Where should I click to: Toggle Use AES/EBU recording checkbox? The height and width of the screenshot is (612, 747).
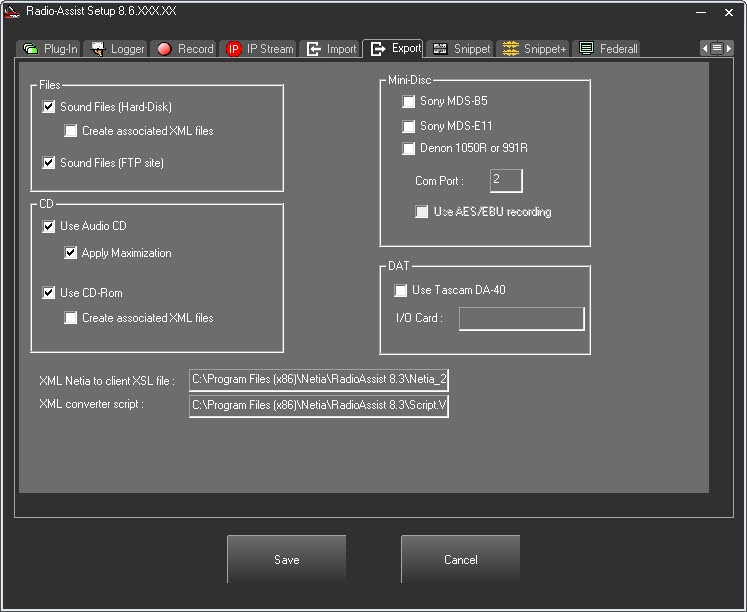coord(422,212)
